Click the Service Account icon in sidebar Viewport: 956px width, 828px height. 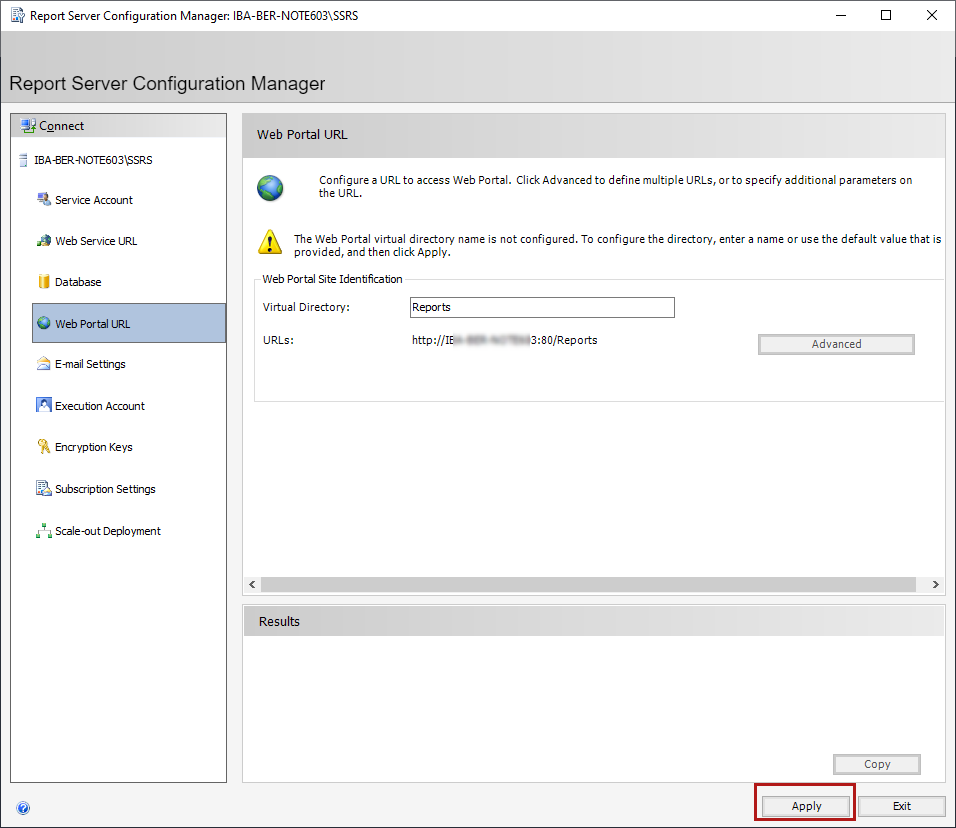pos(44,200)
